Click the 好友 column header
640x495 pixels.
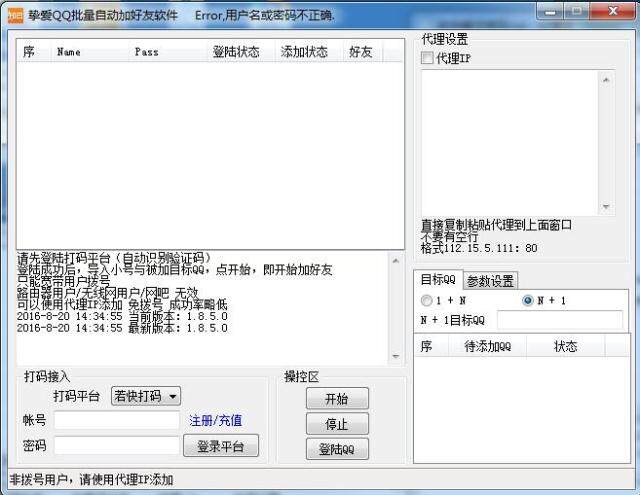pyautogui.click(x=361, y=51)
